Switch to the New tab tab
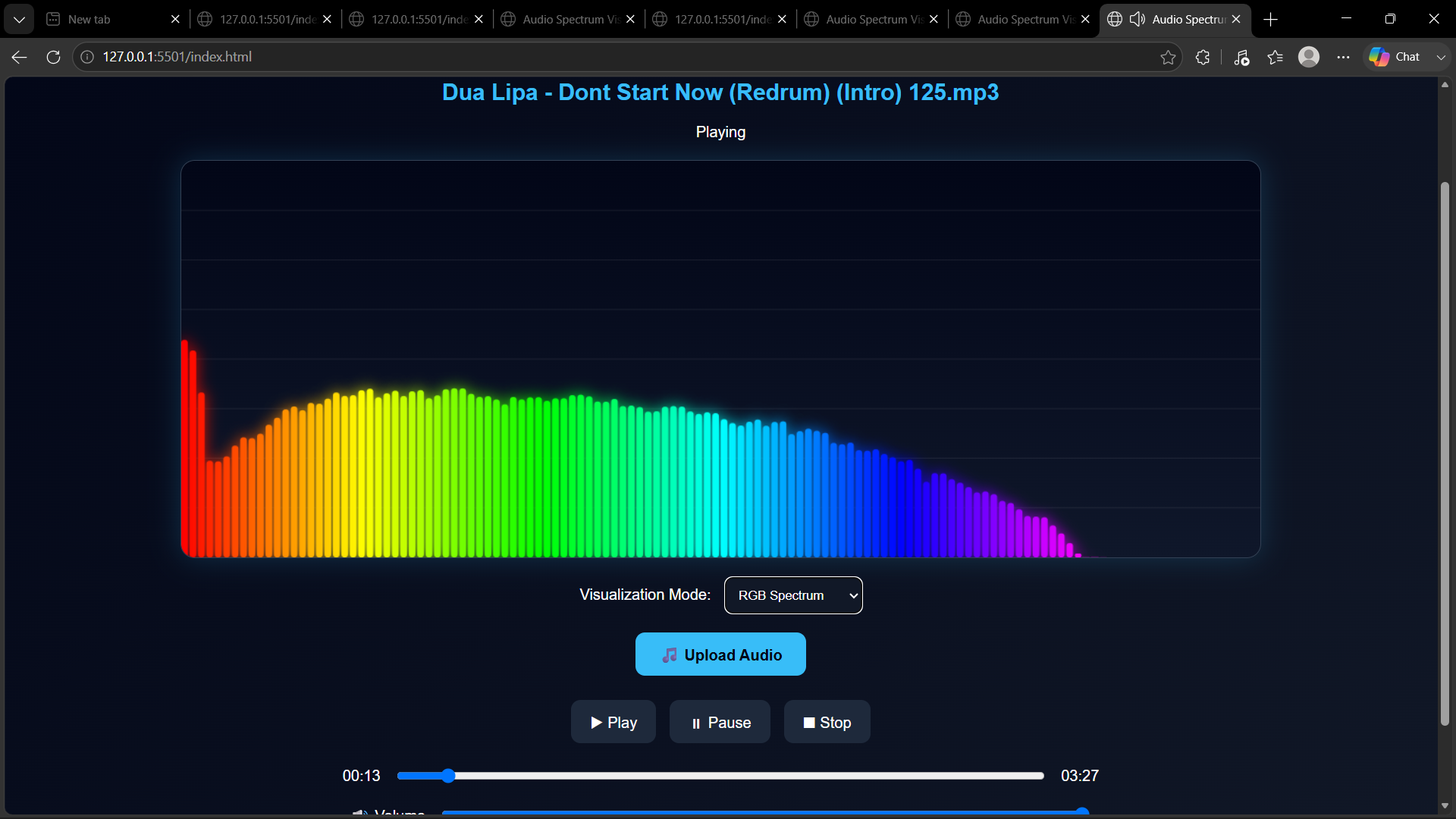The height and width of the screenshot is (819, 1456). (x=112, y=19)
